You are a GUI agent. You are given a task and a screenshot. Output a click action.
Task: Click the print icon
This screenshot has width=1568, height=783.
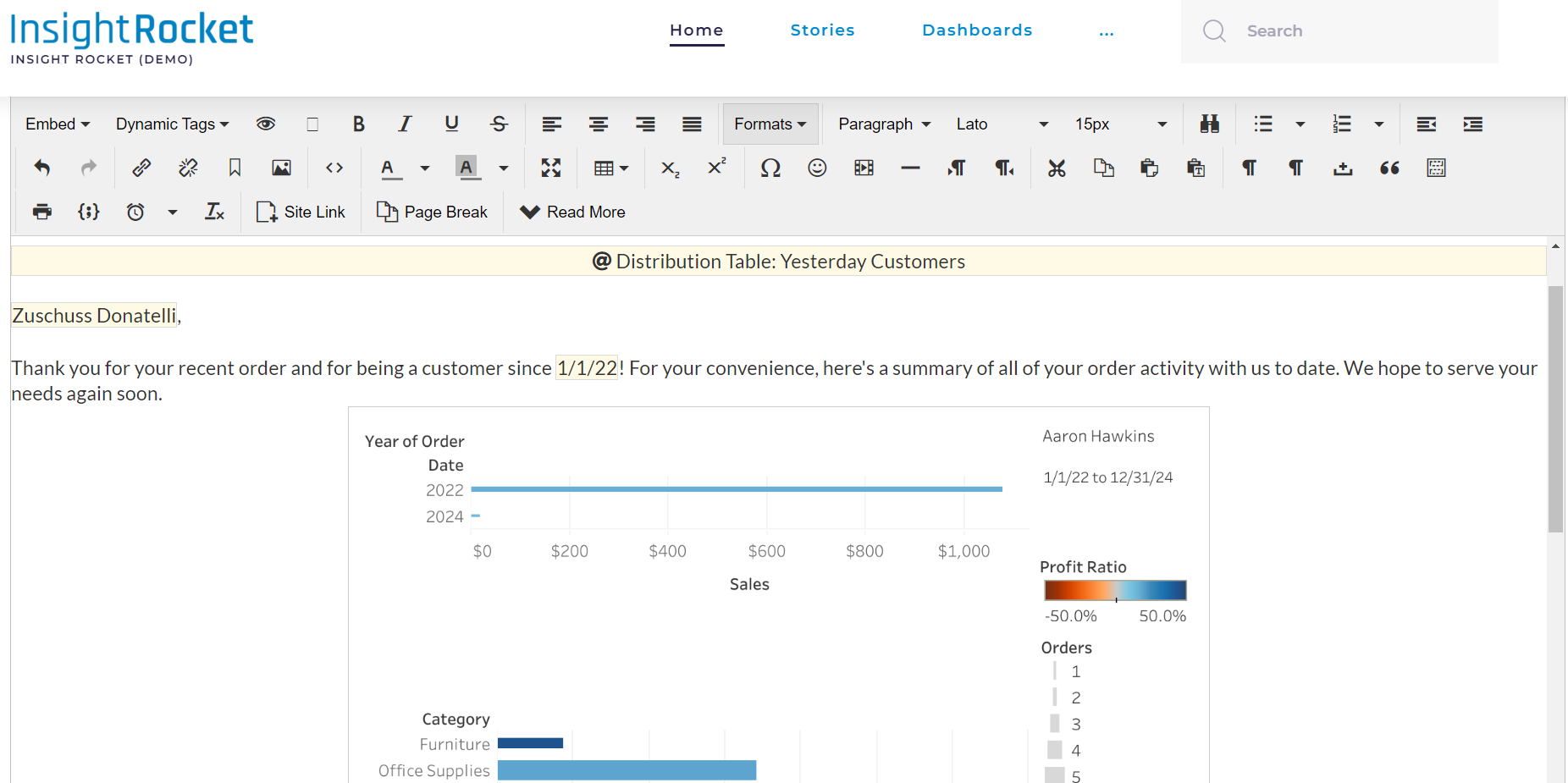point(41,212)
